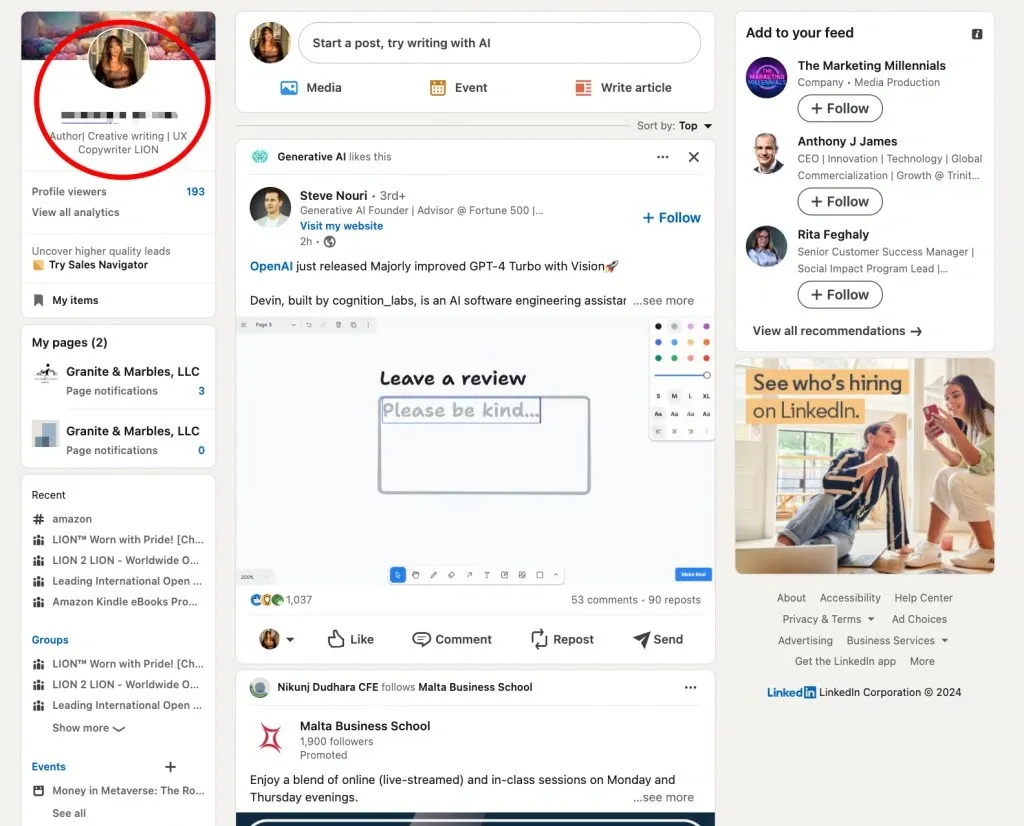The image size is (1024, 826).
Task: Click the Events section heading
Action: [49, 767]
